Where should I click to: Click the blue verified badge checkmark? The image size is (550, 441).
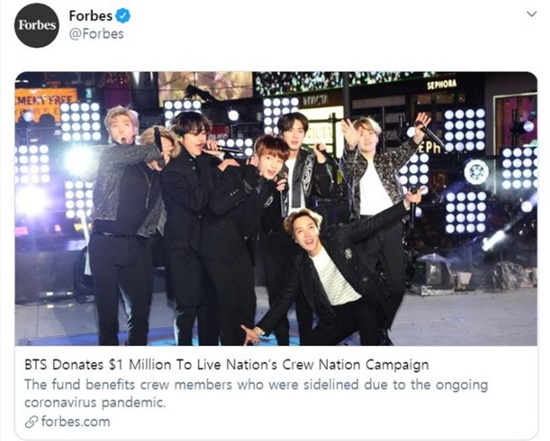123,16
